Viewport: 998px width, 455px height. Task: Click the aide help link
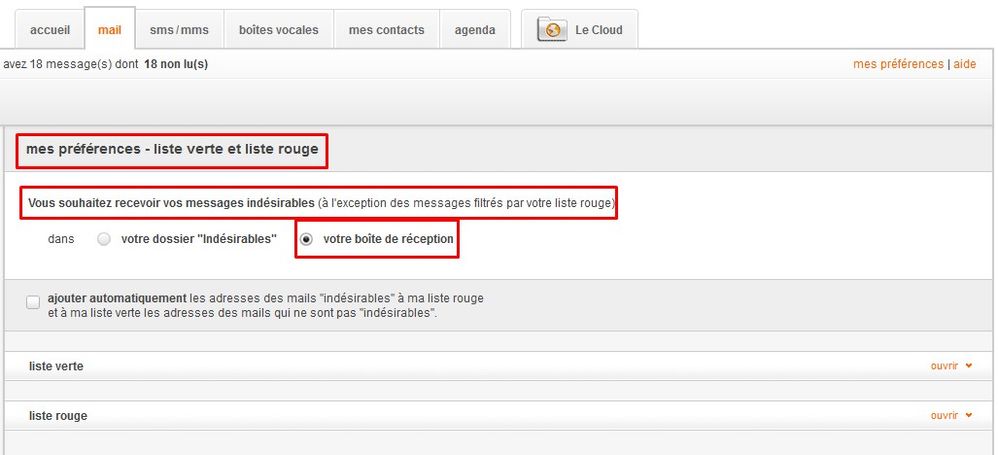(x=964, y=64)
